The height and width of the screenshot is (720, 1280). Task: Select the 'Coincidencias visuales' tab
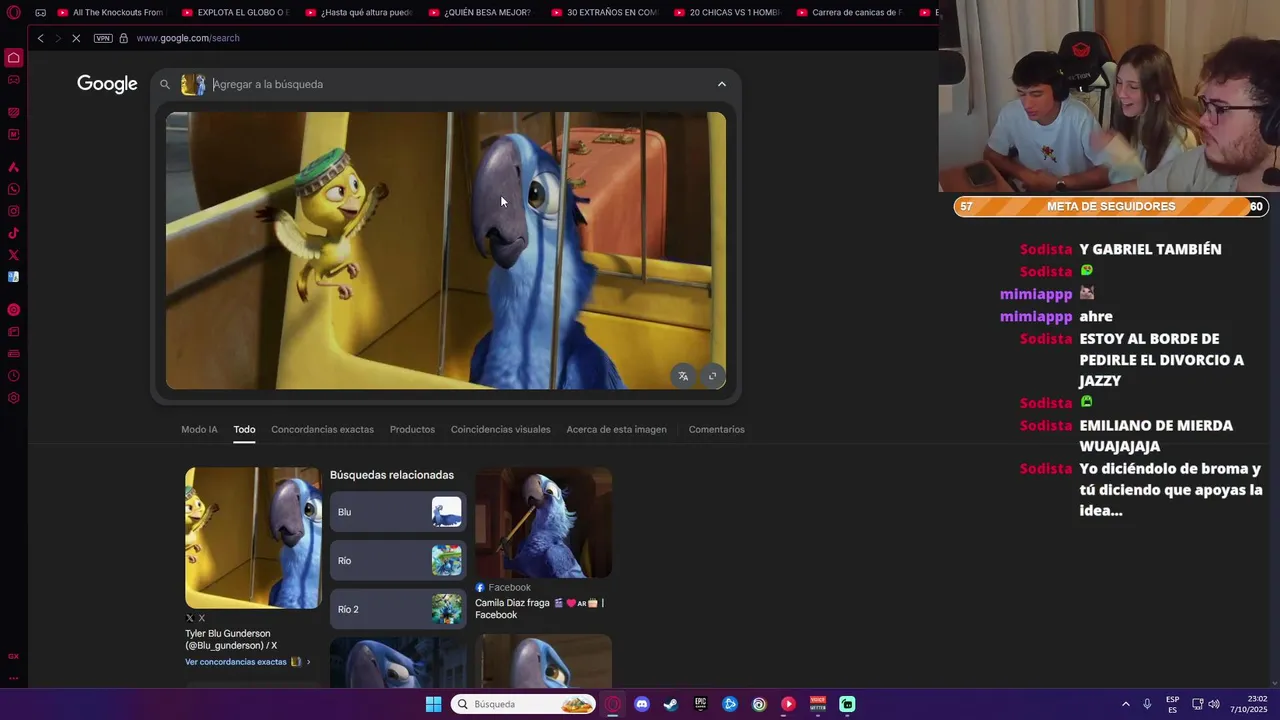click(x=500, y=429)
